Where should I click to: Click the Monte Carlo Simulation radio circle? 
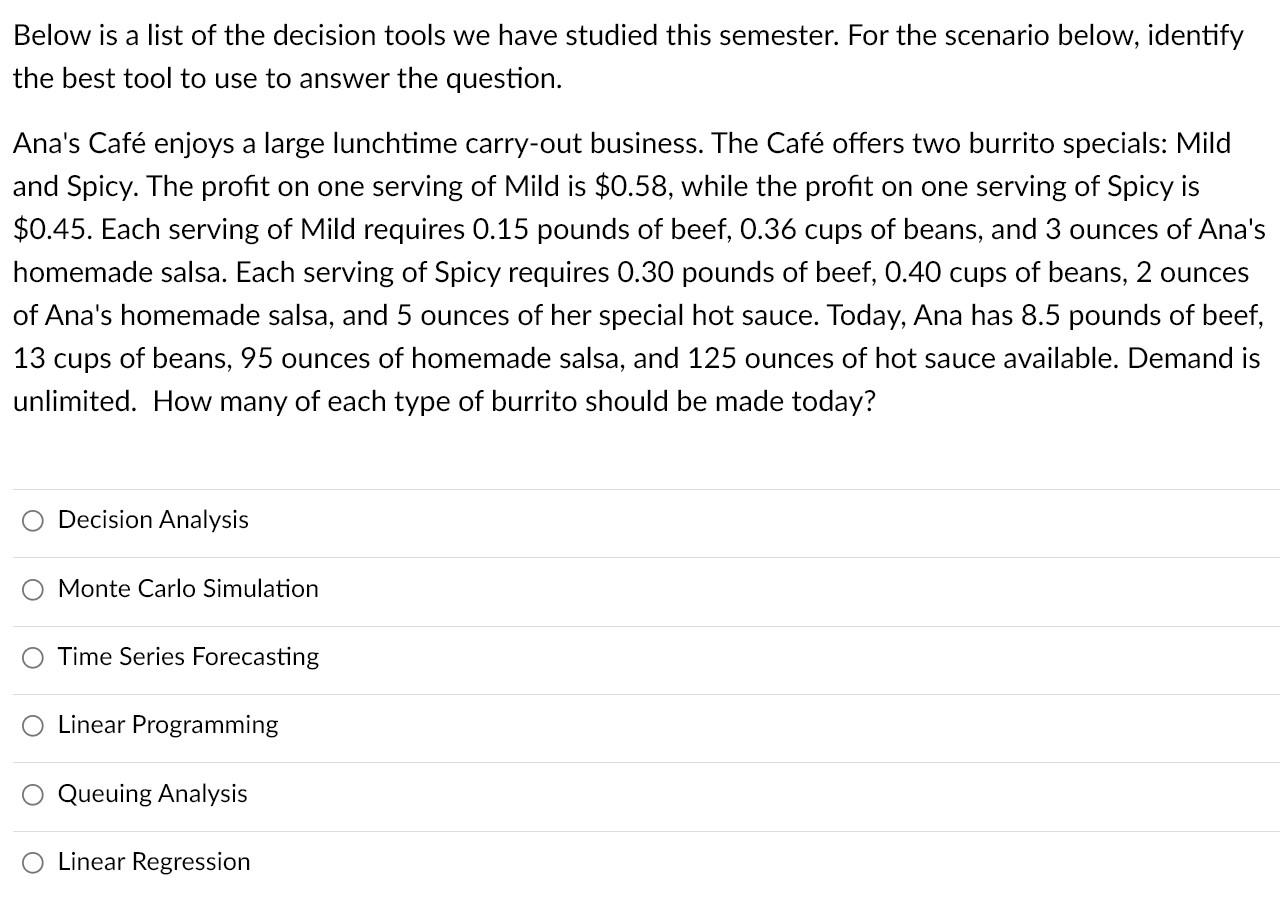click(32, 590)
